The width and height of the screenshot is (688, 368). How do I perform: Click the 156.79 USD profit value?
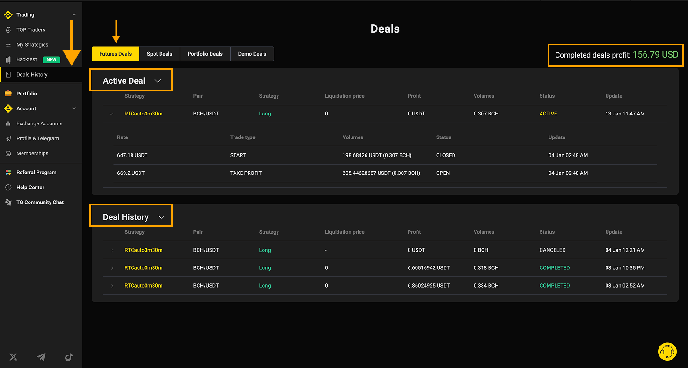pyautogui.click(x=656, y=55)
